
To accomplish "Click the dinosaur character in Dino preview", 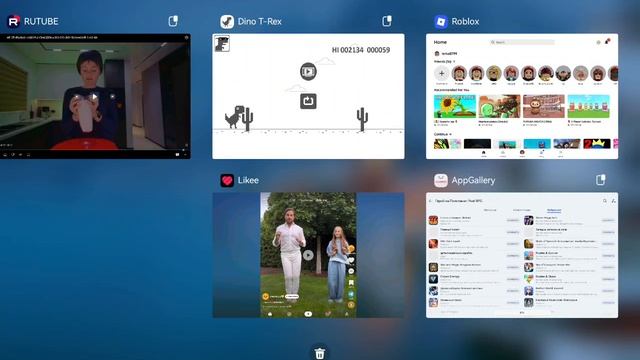I will 234,117.
